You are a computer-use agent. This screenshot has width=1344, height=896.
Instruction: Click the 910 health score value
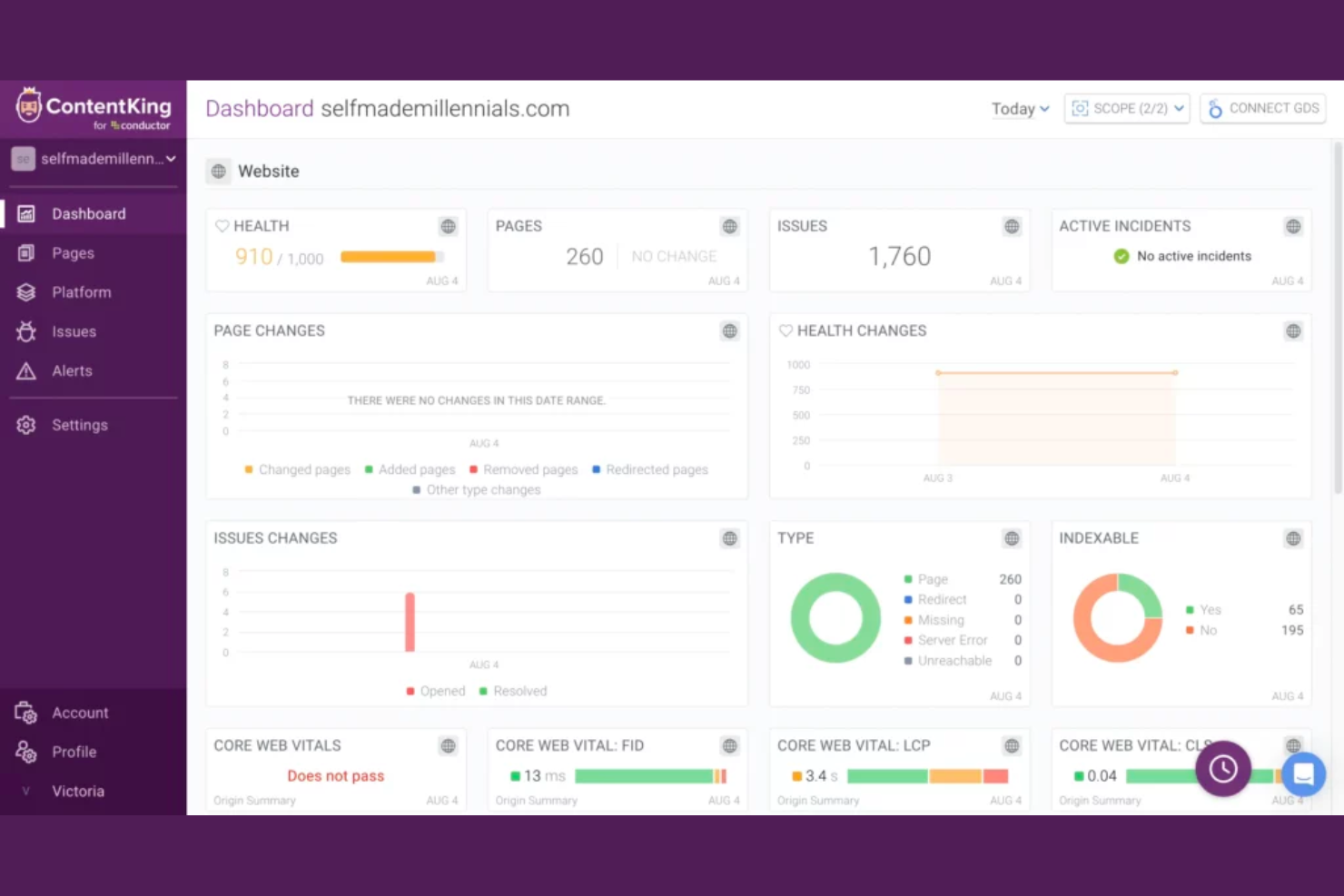click(x=253, y=257)
